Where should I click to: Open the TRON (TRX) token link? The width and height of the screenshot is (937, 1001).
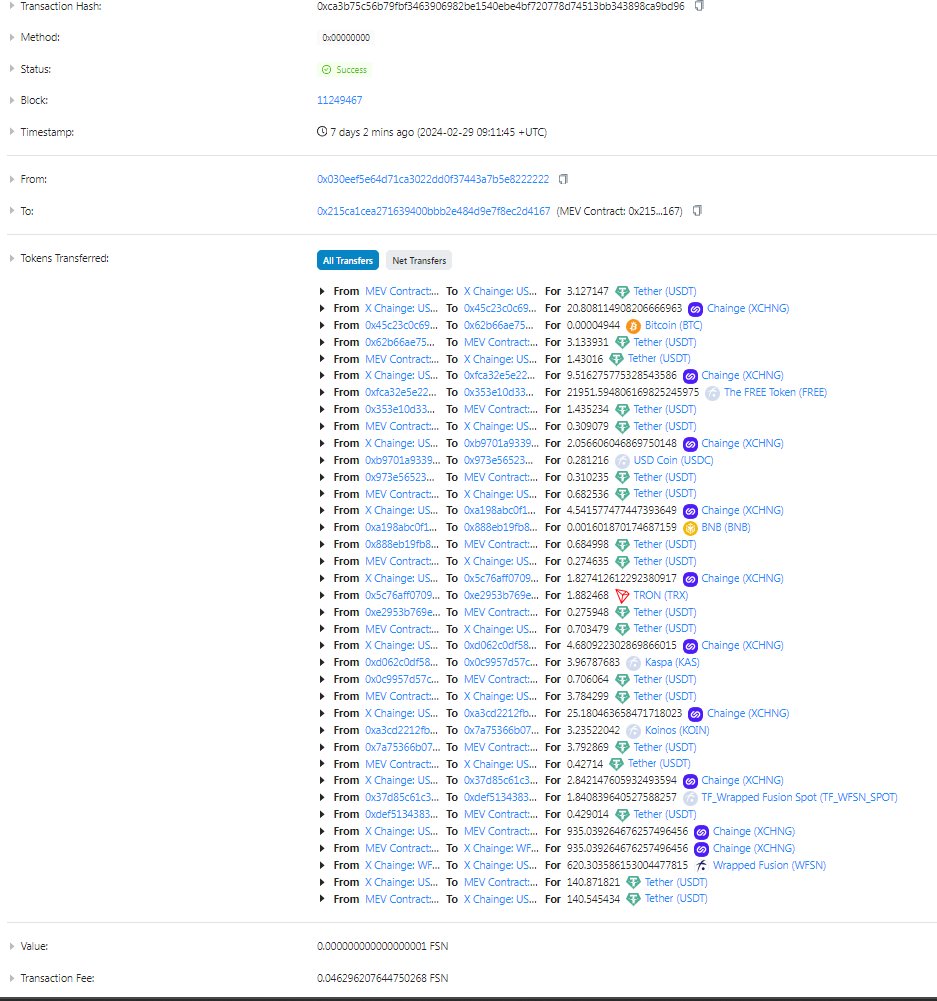pos(661,595)
